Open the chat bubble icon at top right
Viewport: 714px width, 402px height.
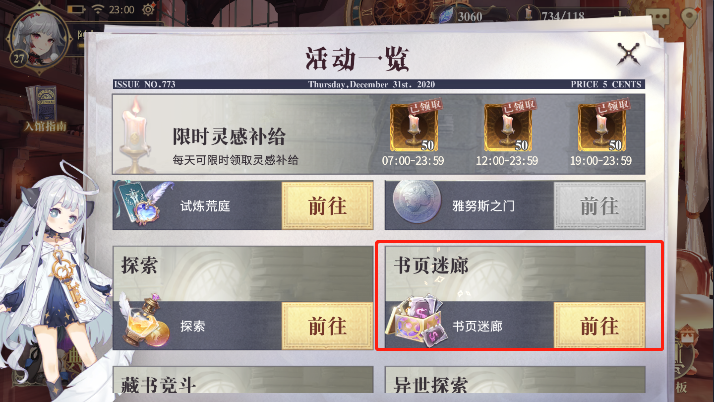click(660, 17)
